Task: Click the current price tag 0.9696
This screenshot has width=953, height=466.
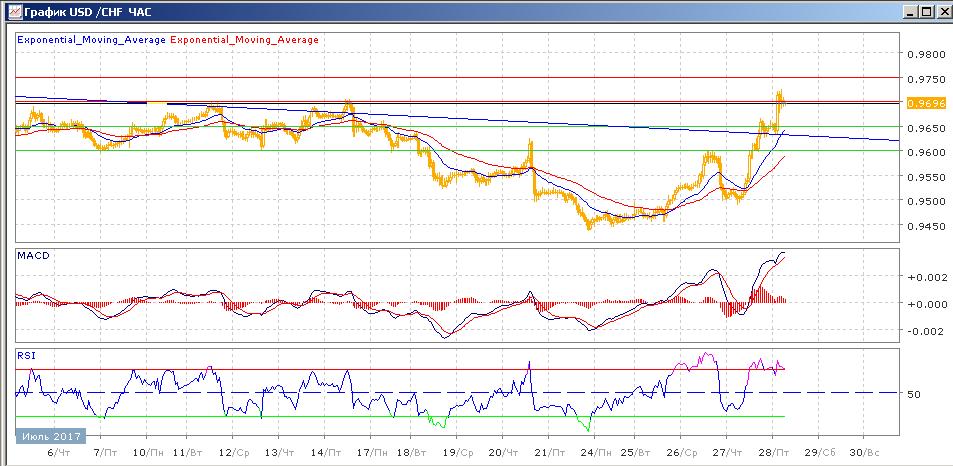Action: [x=926, y=103]
